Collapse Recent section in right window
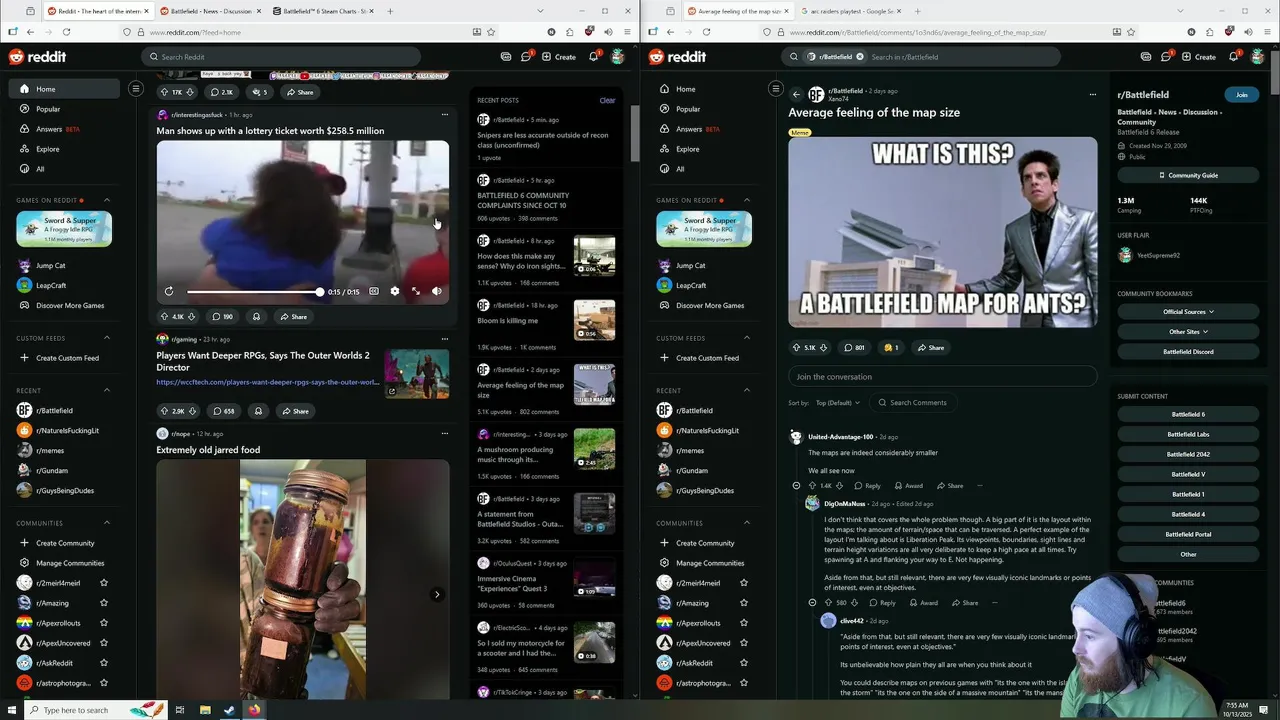1280x720 pixels. tap(747, 390)
